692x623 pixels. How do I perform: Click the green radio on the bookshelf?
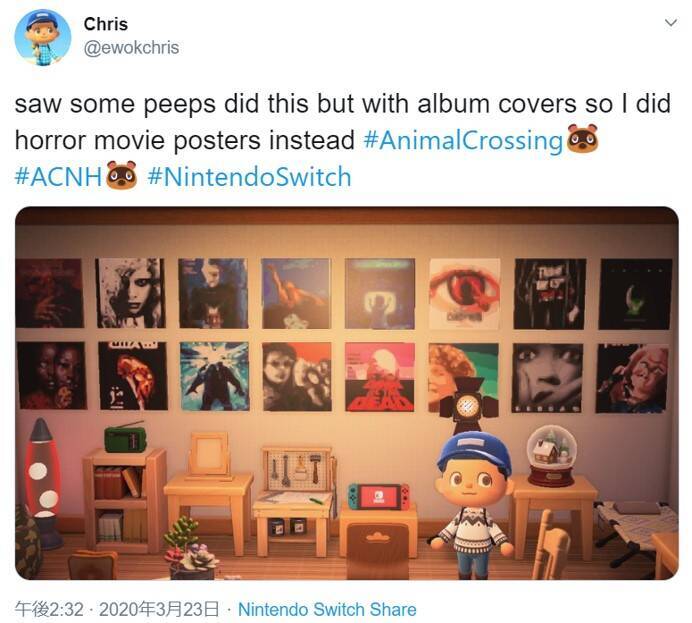pyautogui.click(x=125, y=437)
